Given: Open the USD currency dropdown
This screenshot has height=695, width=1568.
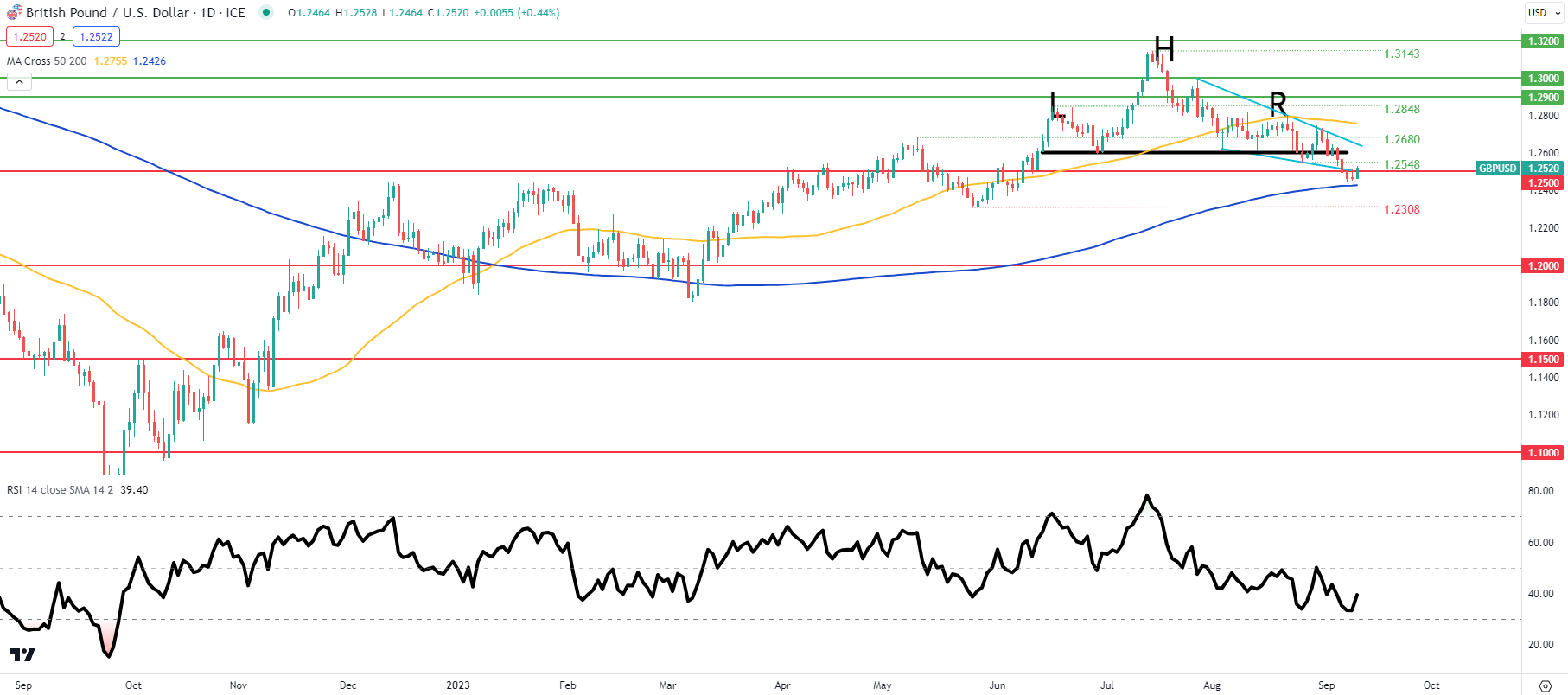Looking at the screenshot, I should [x=1543, y=12].
